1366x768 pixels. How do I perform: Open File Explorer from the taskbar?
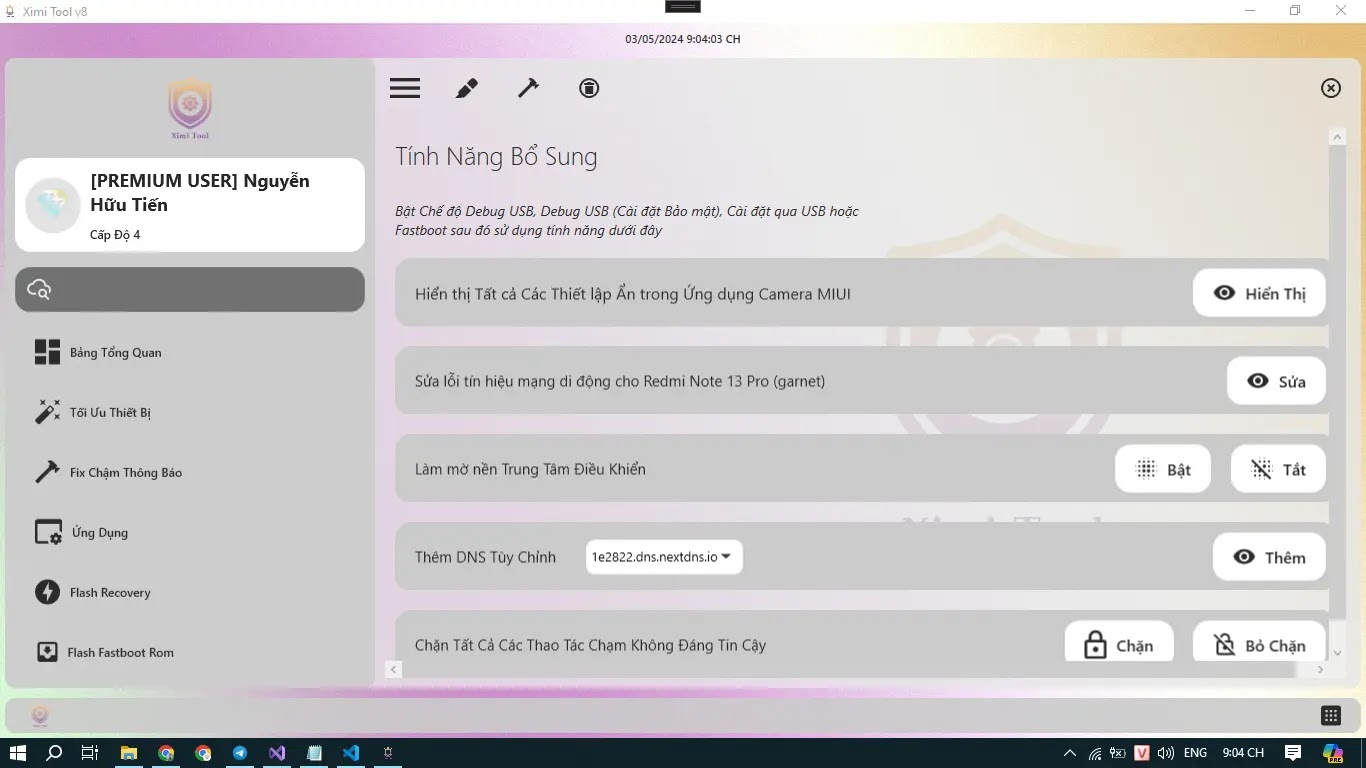[x=128, y=753]
